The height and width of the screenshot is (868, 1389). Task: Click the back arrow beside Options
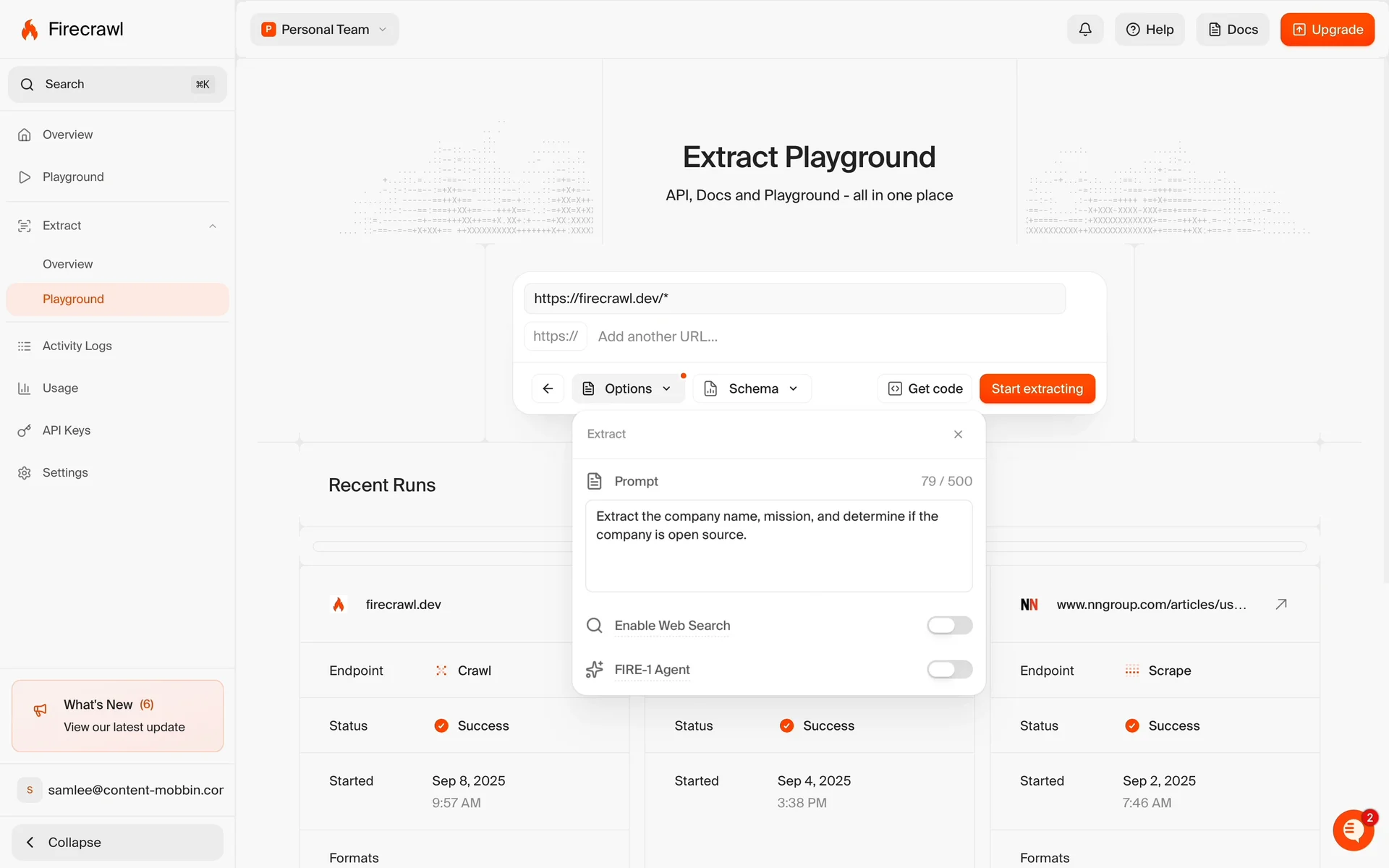[548, 388]
